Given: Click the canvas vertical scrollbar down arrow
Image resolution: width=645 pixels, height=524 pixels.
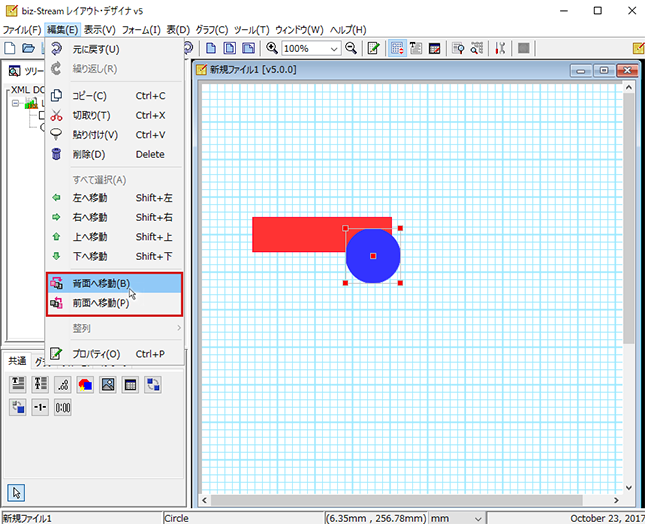Looking at the screenshot, I should [629, 487].
